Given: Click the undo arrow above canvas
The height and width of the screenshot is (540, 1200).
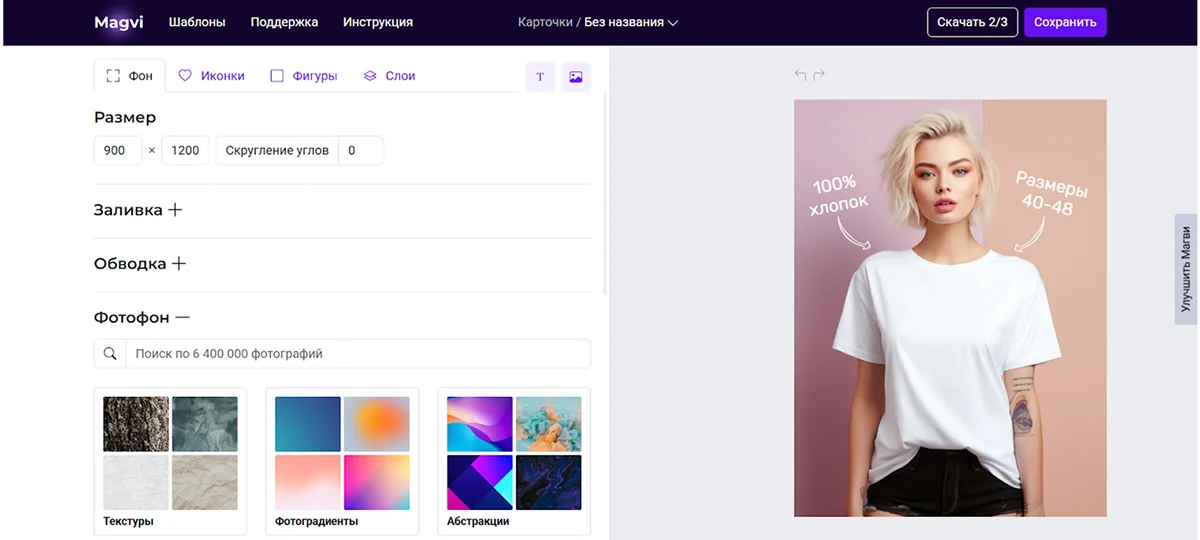Looking at the screenshot, I should [800, 75].
